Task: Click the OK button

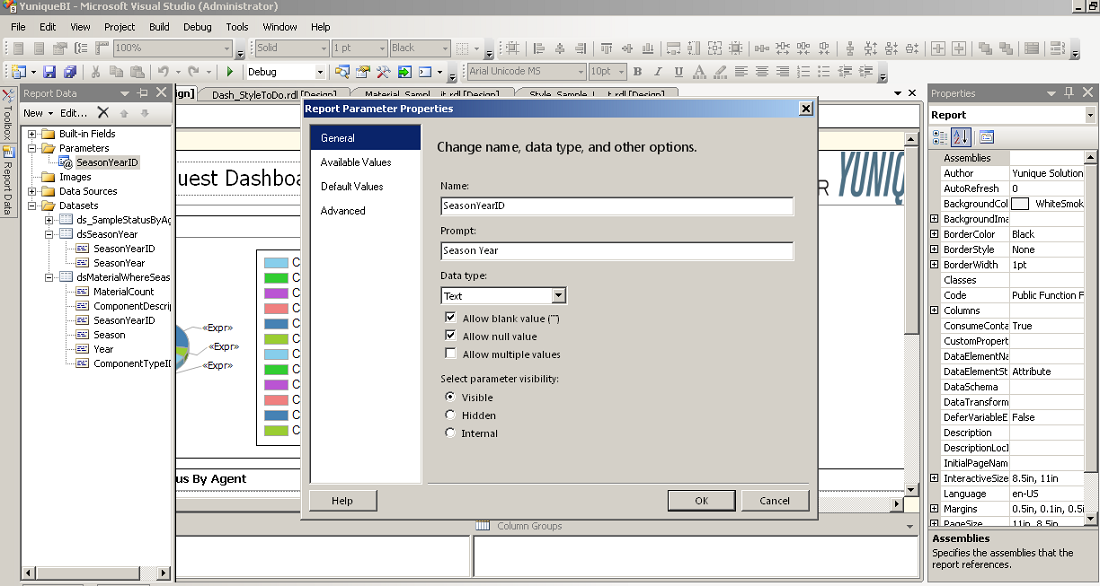Action: [702, 500]
